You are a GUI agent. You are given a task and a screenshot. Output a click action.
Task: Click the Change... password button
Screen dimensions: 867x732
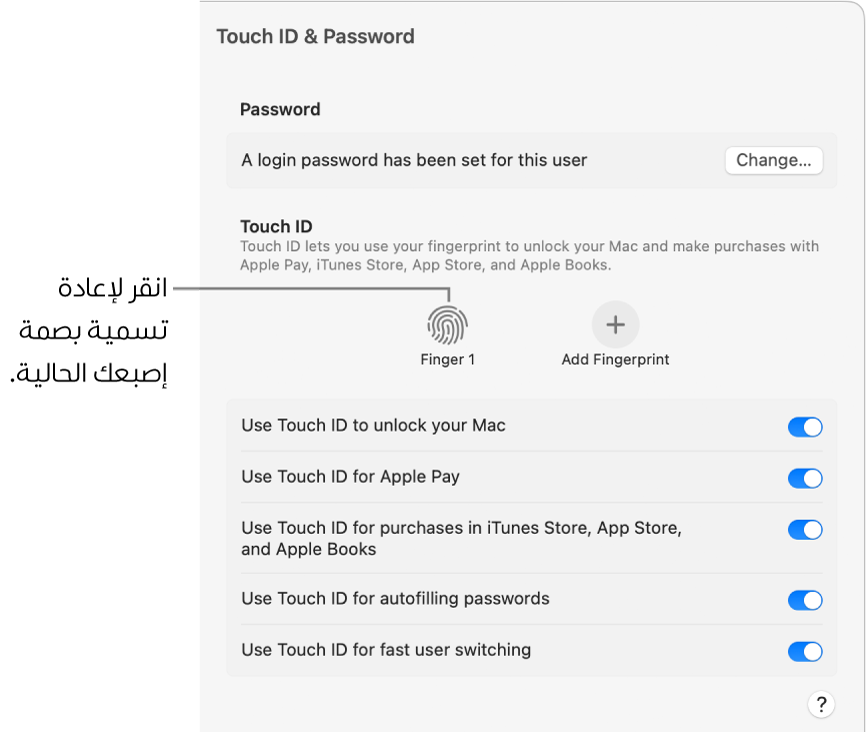click(773, 160)
